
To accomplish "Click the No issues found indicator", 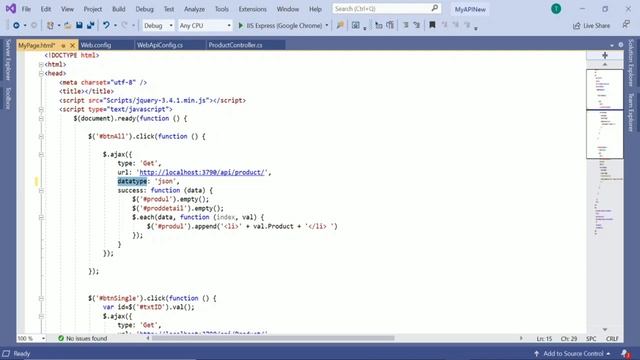I will 82,338.
